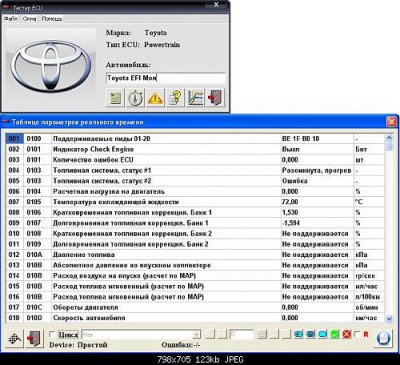Viewport: 400px width, 365px height.
Task: Click the checkered flag start icon
Action: [15, 338]
